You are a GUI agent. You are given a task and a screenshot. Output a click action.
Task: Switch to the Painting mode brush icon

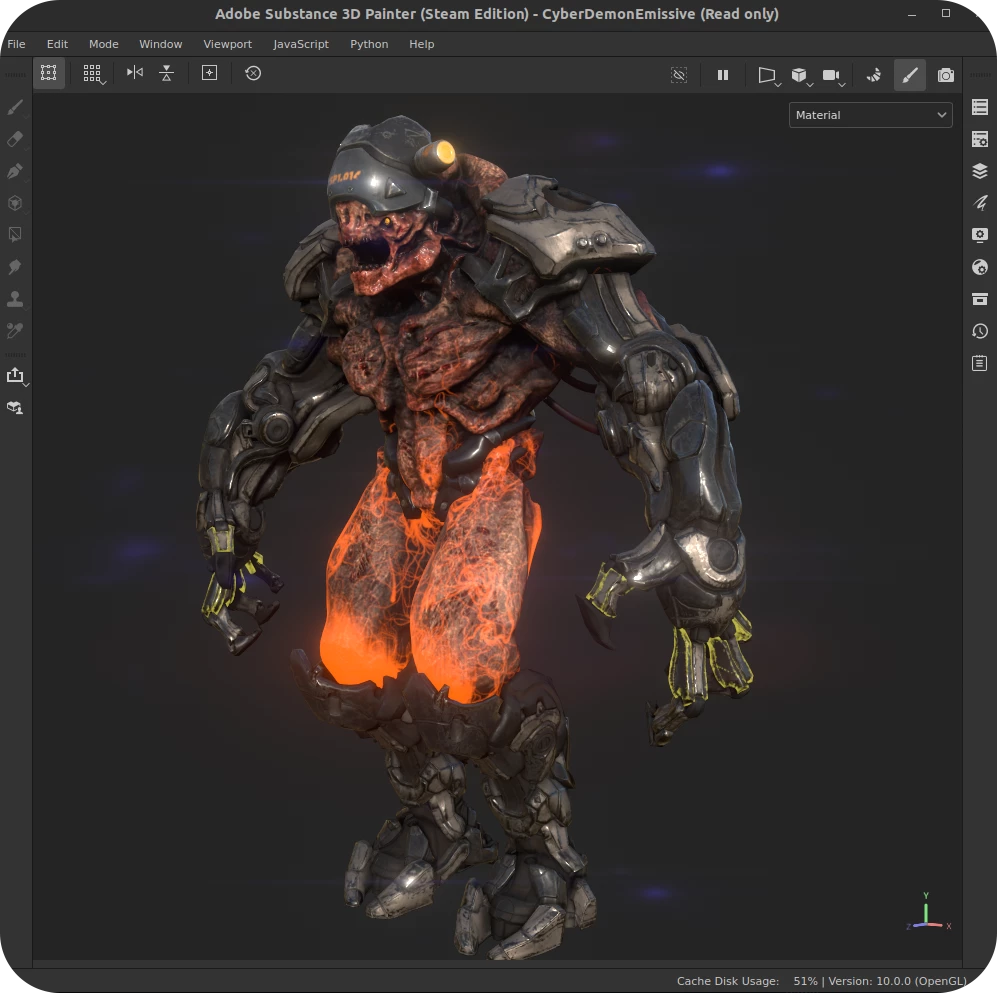coord(910,75)
